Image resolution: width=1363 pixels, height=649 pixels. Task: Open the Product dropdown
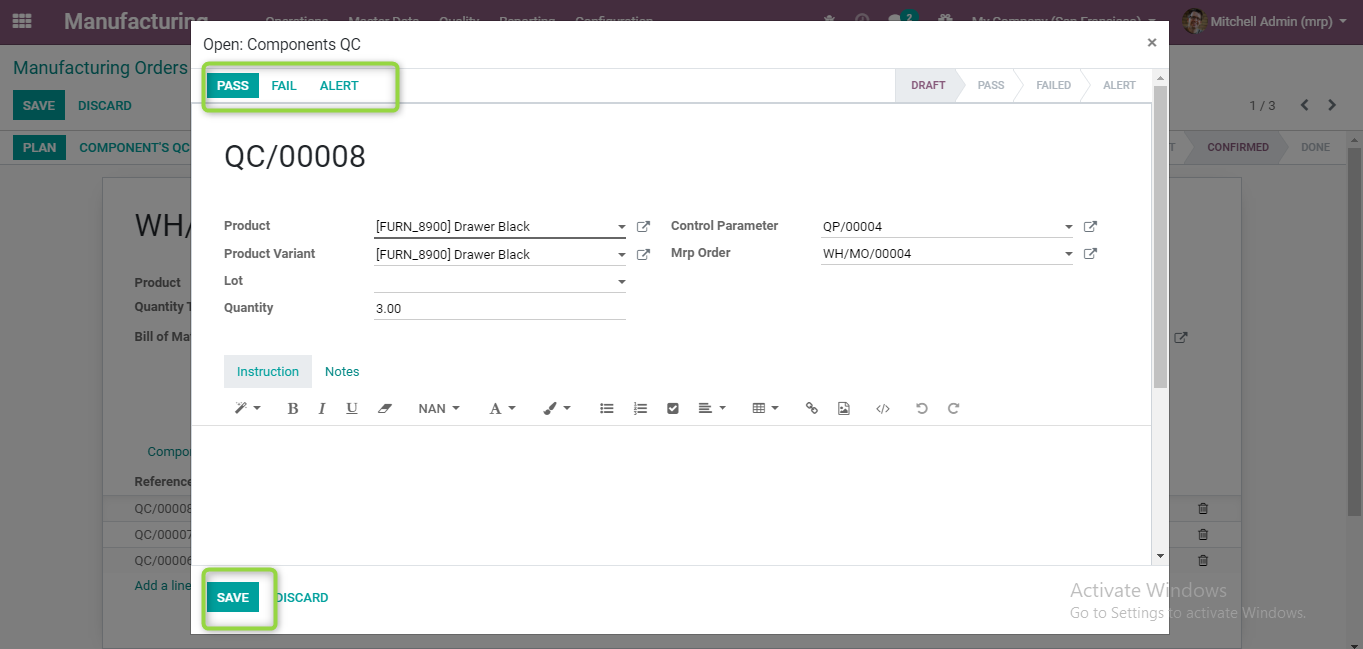point(621,228)
